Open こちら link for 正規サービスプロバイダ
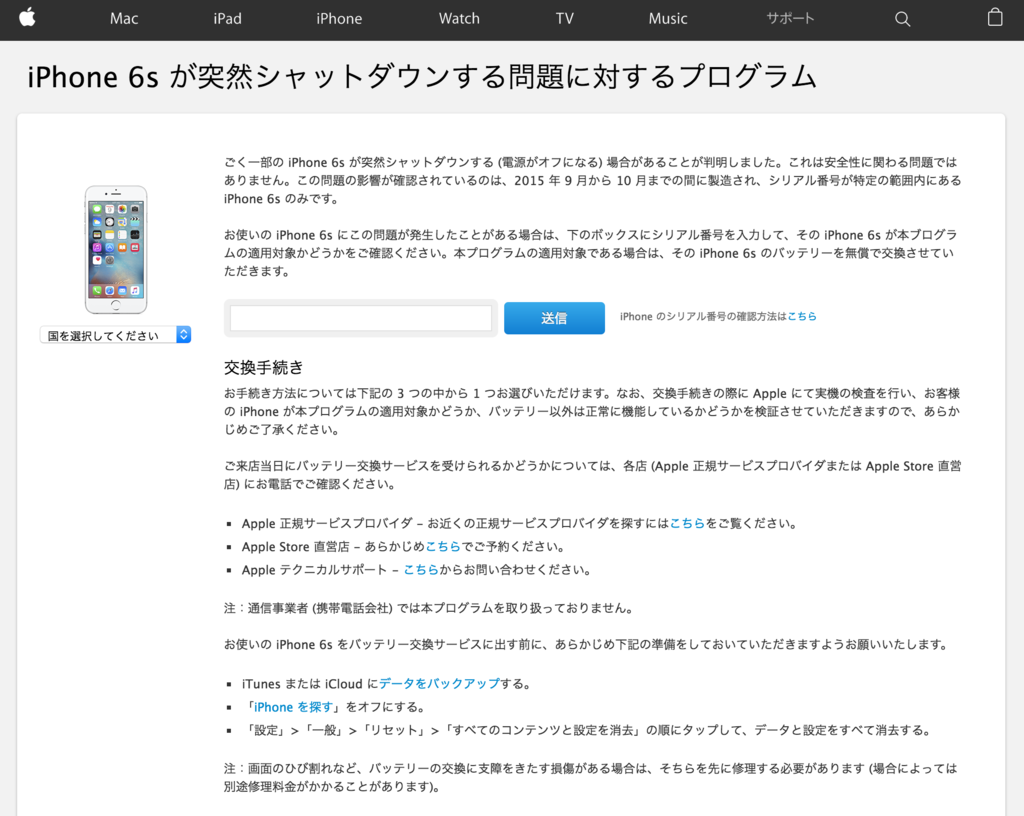 pos(687,523)
